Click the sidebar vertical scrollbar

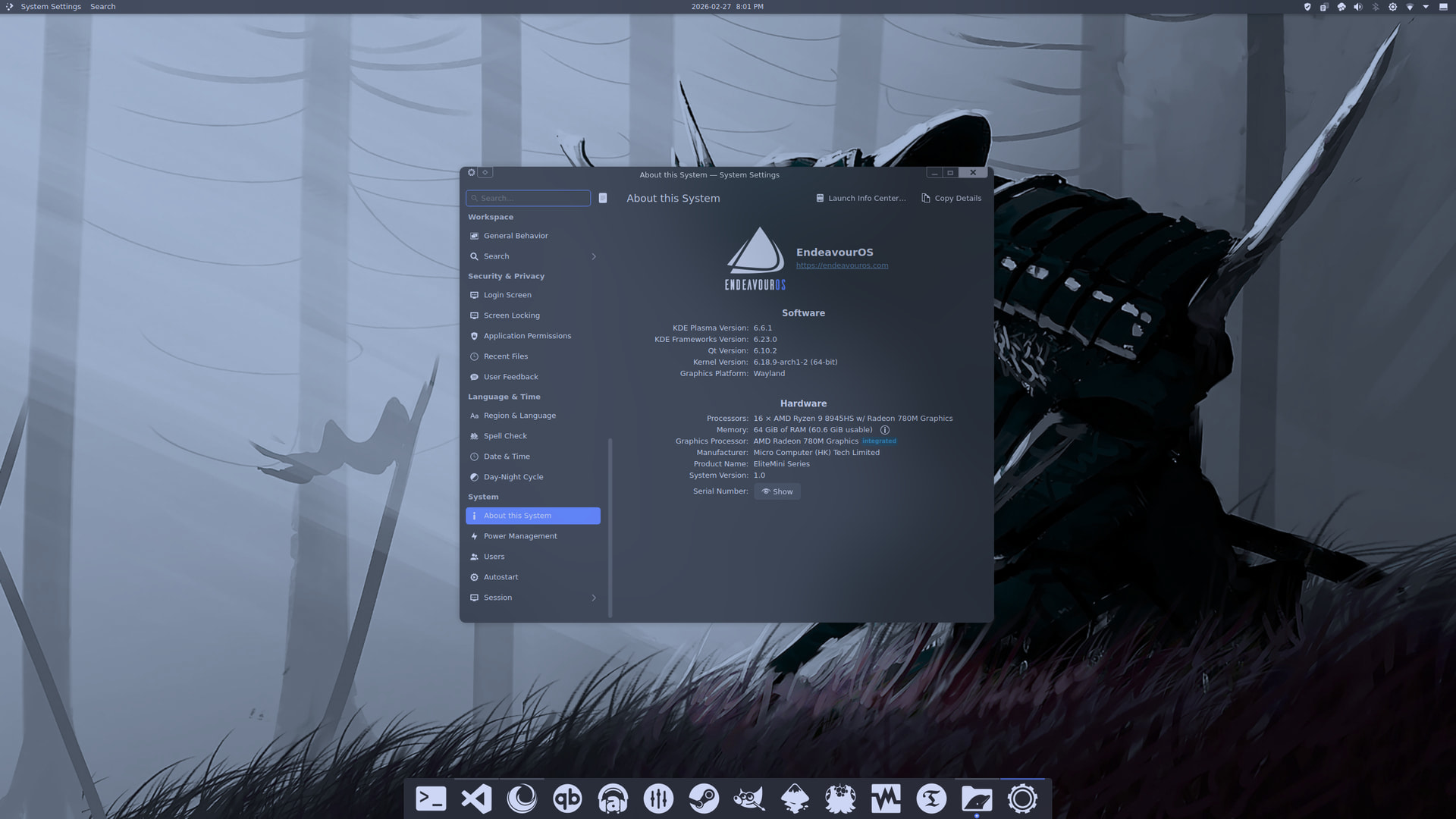(610, 527)
